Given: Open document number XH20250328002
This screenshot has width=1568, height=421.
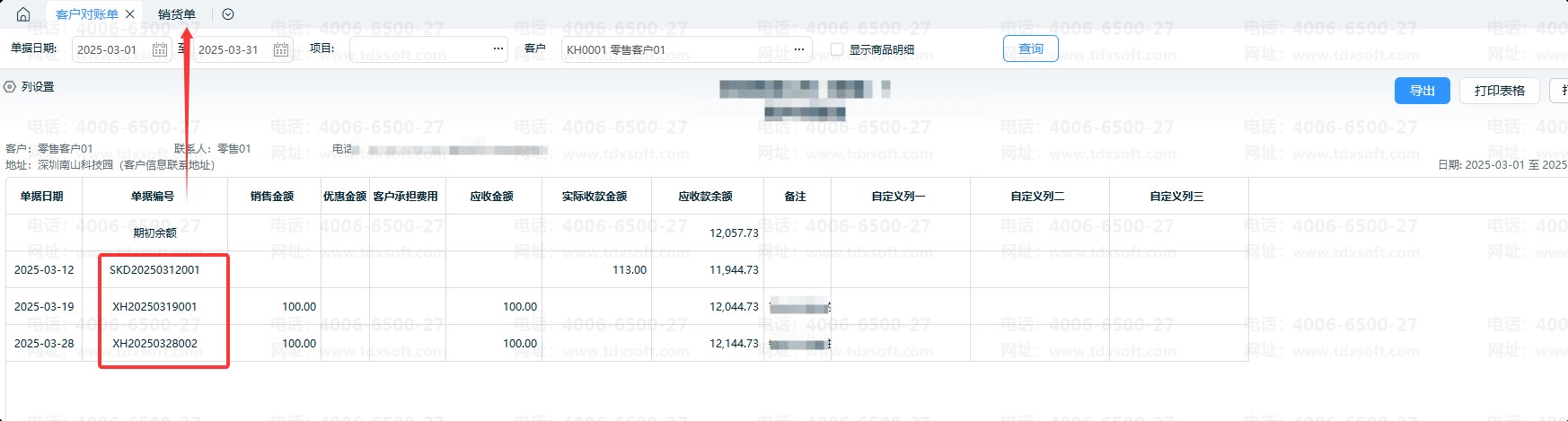Looking at the screenshot, I should coord(154,343).
